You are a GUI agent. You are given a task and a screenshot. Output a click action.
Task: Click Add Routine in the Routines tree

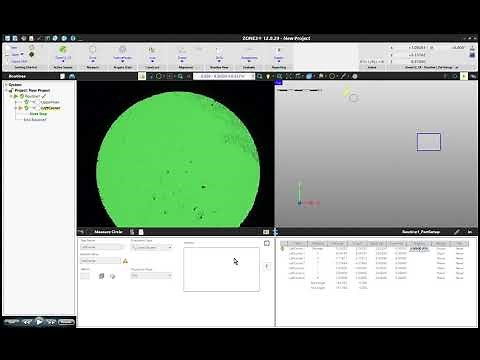35,119
